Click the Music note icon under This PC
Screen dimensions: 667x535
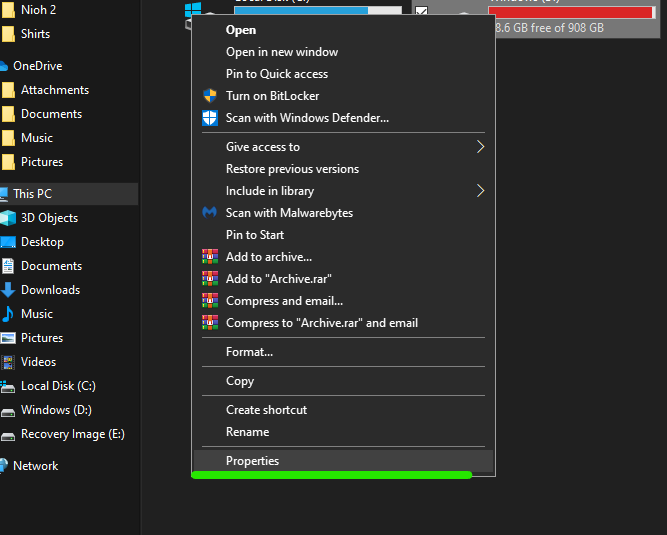click(x=8, y=314)
